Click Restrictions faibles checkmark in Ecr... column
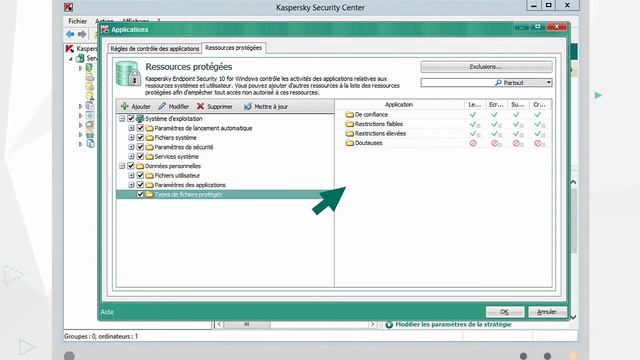Screen dimensions: 640x360 [494, 124]
